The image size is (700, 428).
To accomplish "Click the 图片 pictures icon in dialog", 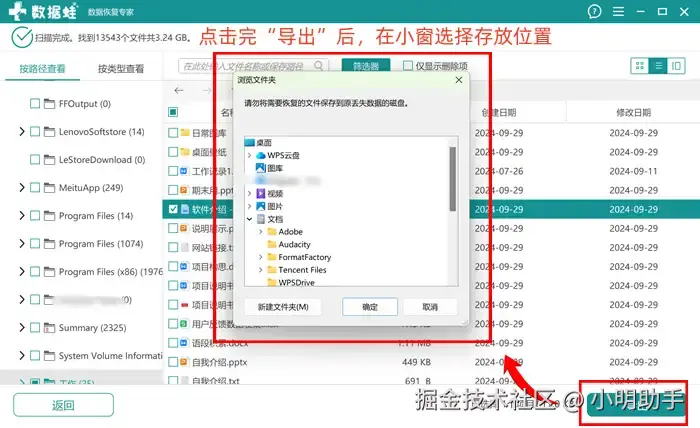I will (x=261, y=206).
